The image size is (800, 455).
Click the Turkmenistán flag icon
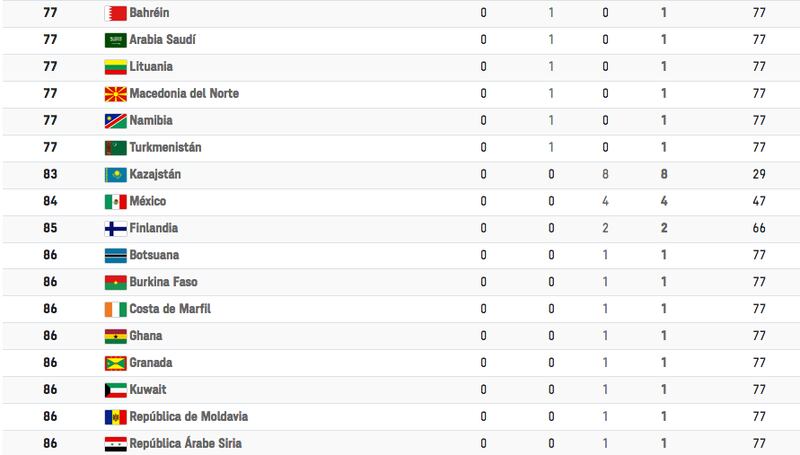coord(115,148)
